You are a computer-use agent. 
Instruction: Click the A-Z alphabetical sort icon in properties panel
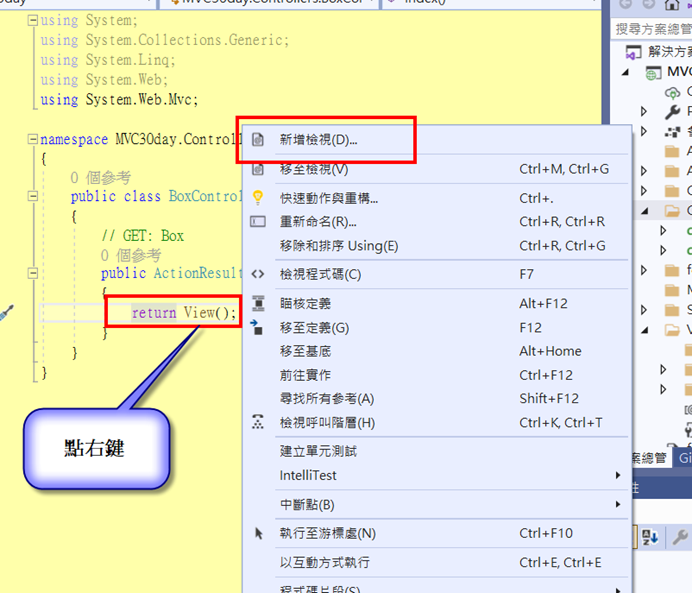click(x=650, y=537)
